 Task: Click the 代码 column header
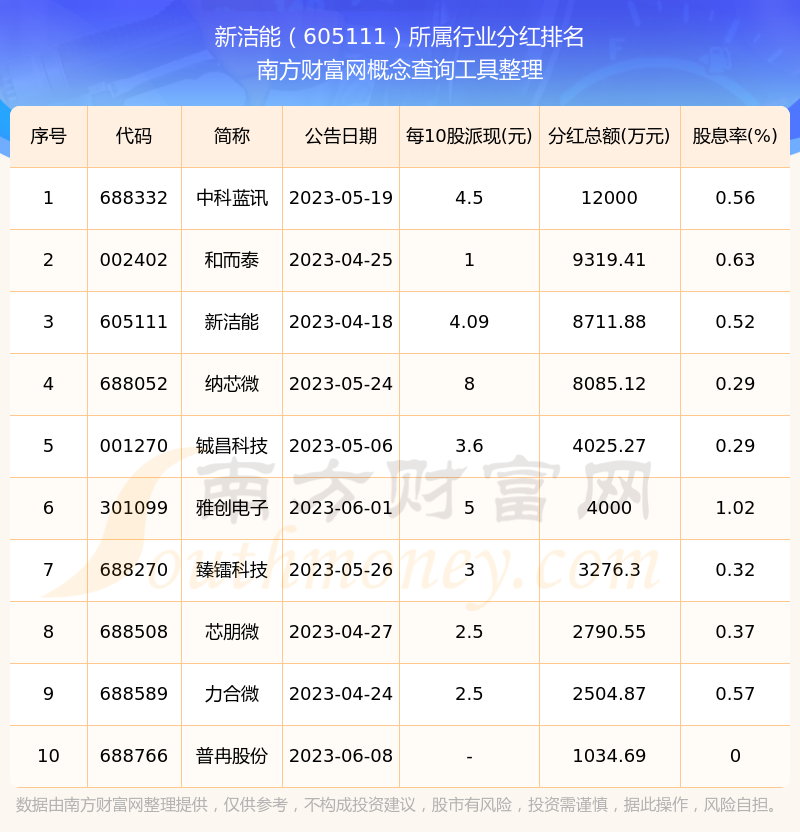pos(134,136)
